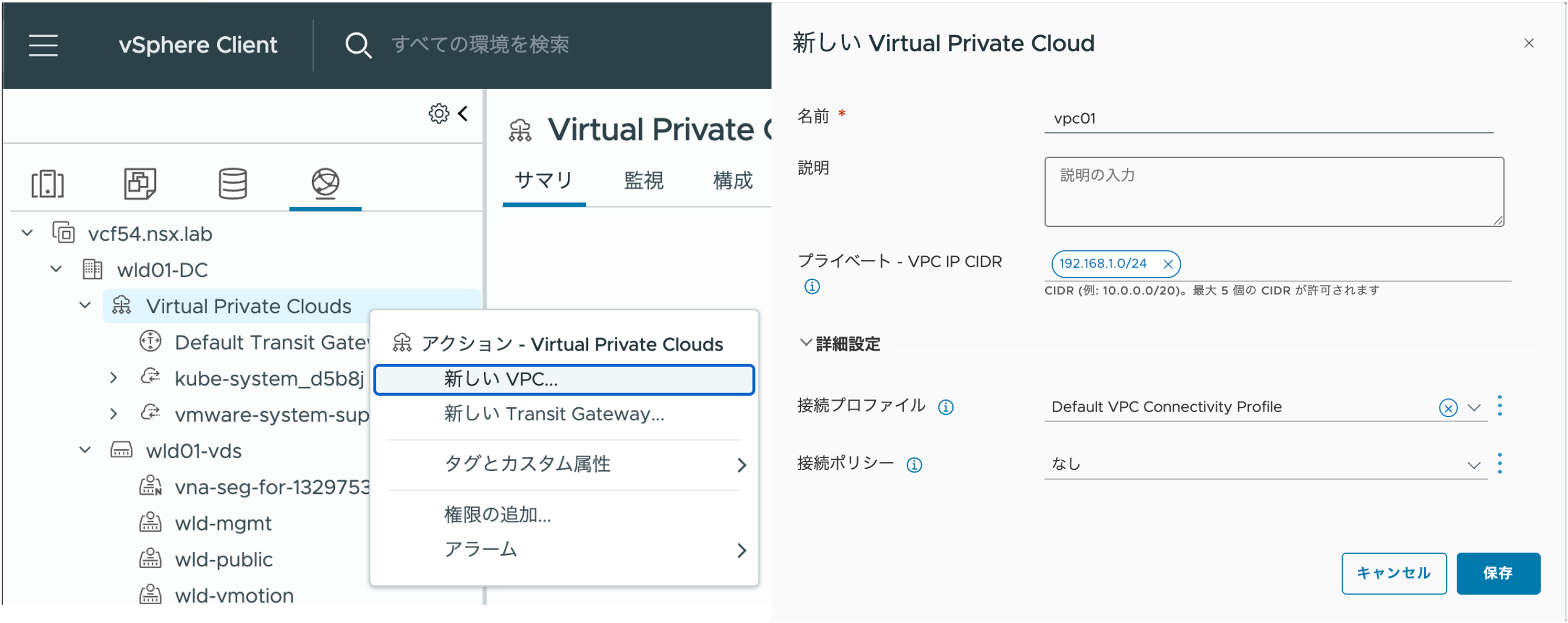Image resolution: width=1568 pixels, height=623 pixels.
Task: Open the hamburger main menu
Action: click(x=43, y=45)
